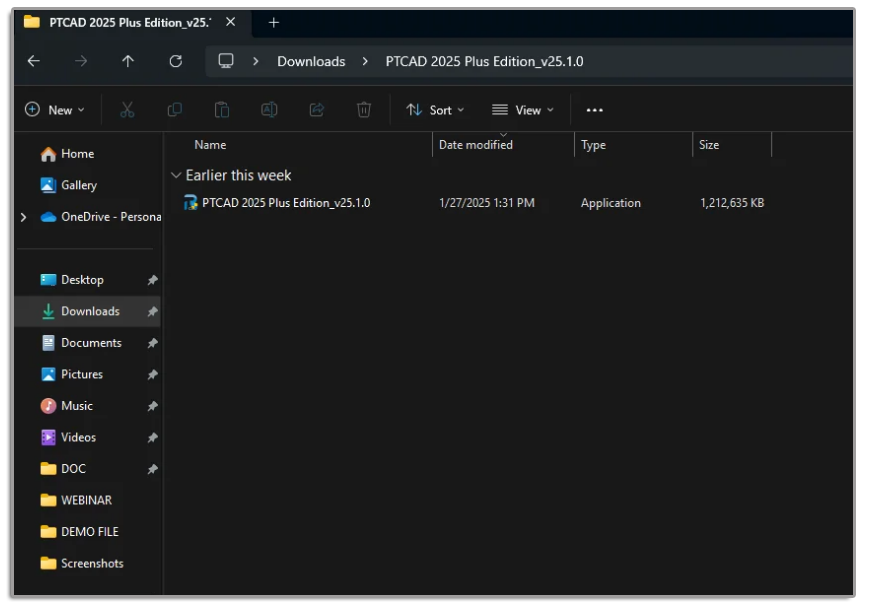The height and width of the screenshot is (613, 872).
Task: Click PTCAD 2025 Plus Edition_v25.1.0 breadcrumb
Action: coord(484,61)
